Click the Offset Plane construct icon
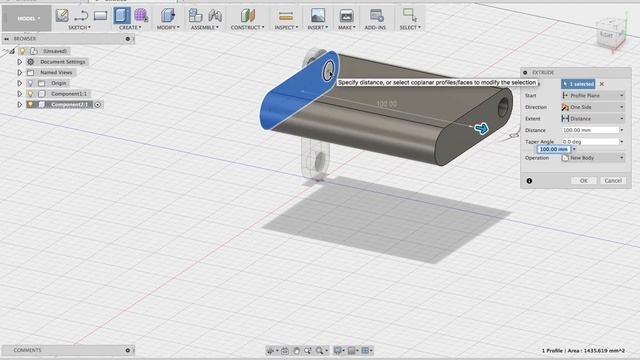The image size is (640, 360). tap(247, 16)
